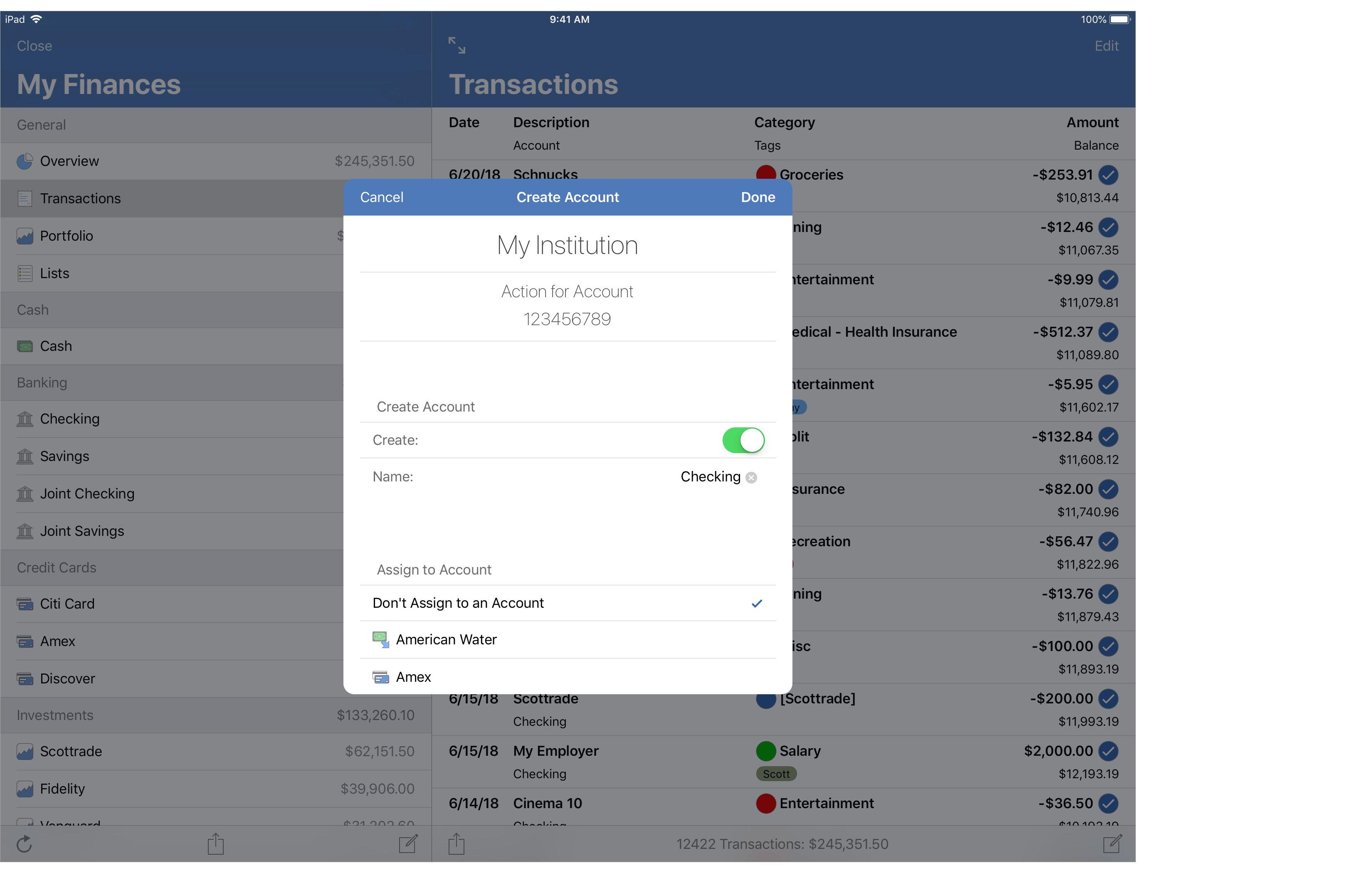Click the Overview pie chart icon
This screenshot has height=873, width=1372.
pos(25,161)
